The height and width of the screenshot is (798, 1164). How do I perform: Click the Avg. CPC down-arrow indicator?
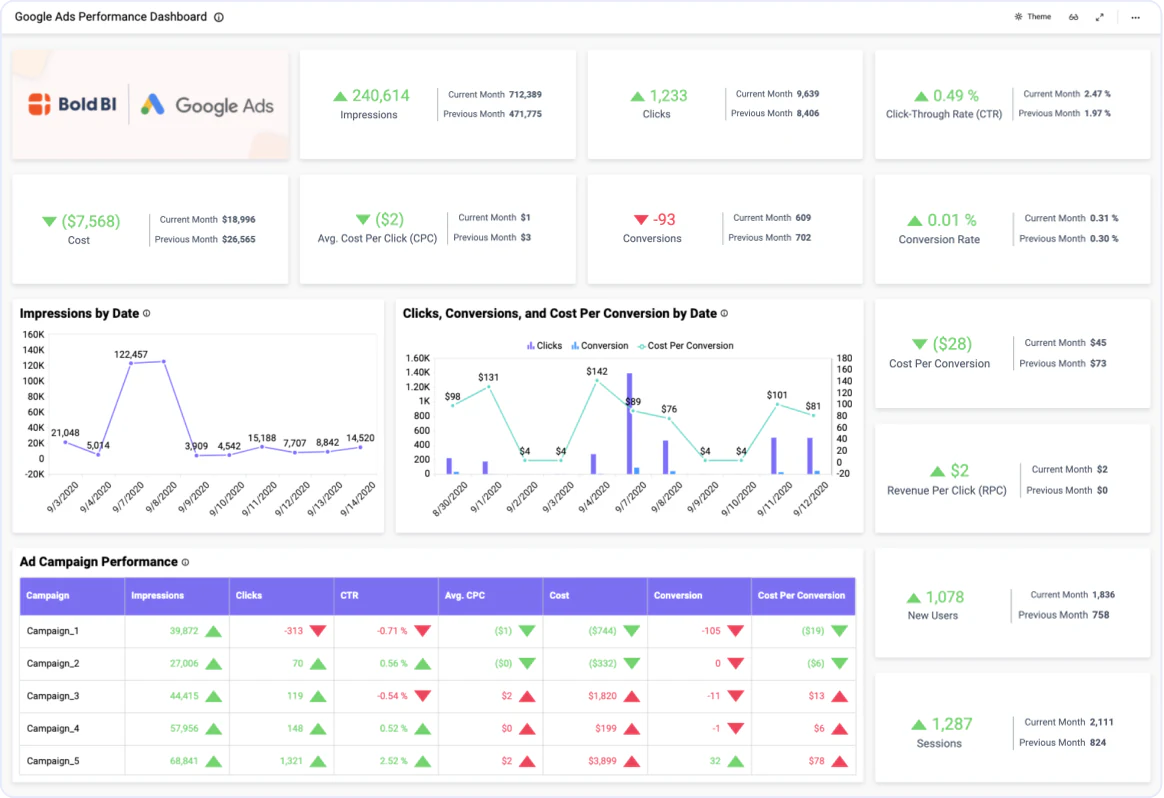(363, 219)
